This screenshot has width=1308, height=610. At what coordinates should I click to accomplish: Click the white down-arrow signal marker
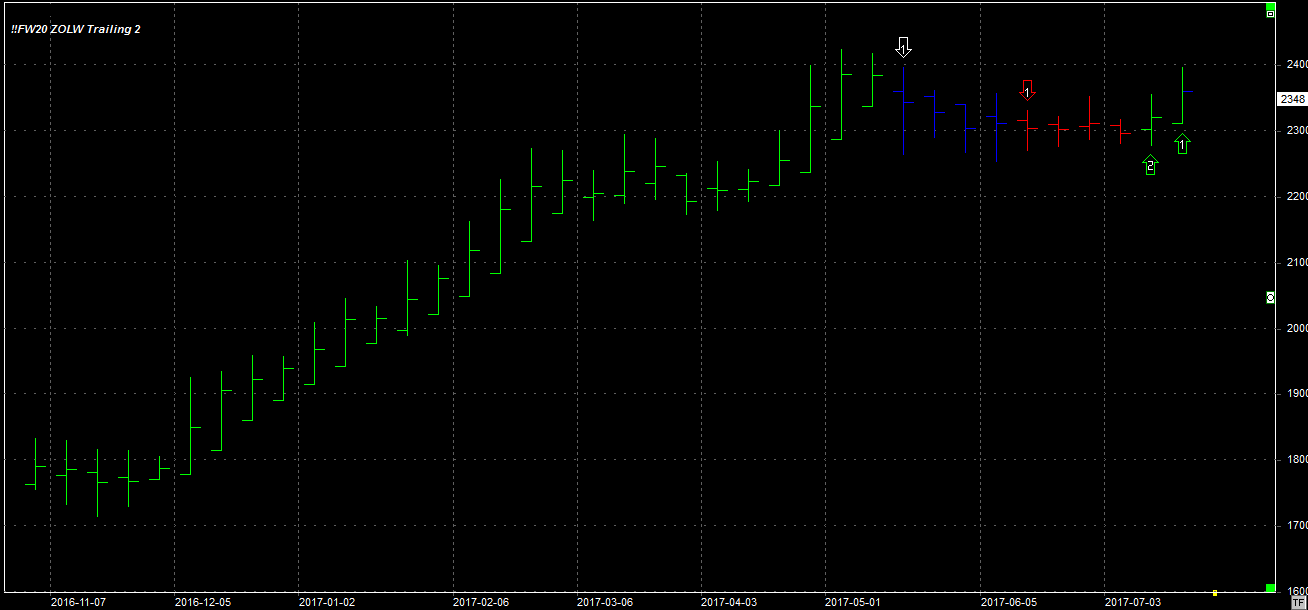point(903,47)
